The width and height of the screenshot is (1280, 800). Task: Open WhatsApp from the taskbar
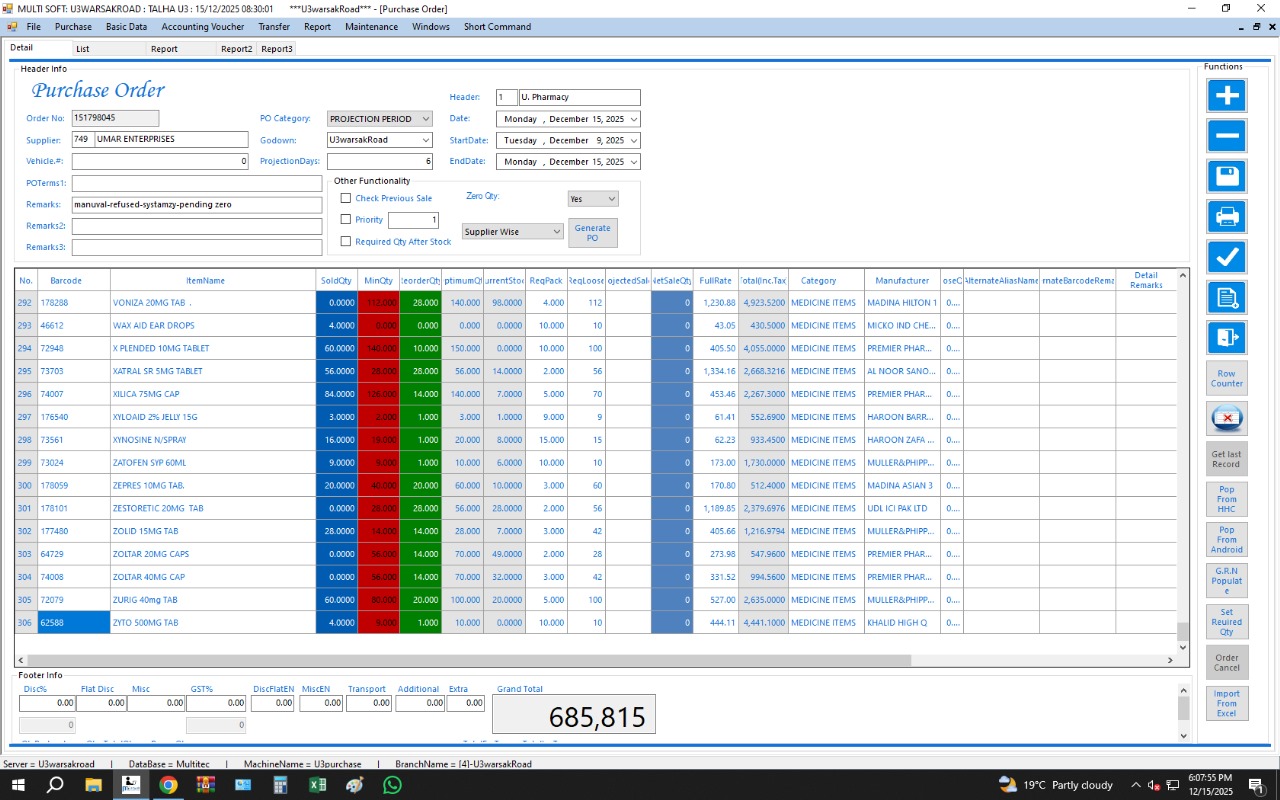(392, 785)
